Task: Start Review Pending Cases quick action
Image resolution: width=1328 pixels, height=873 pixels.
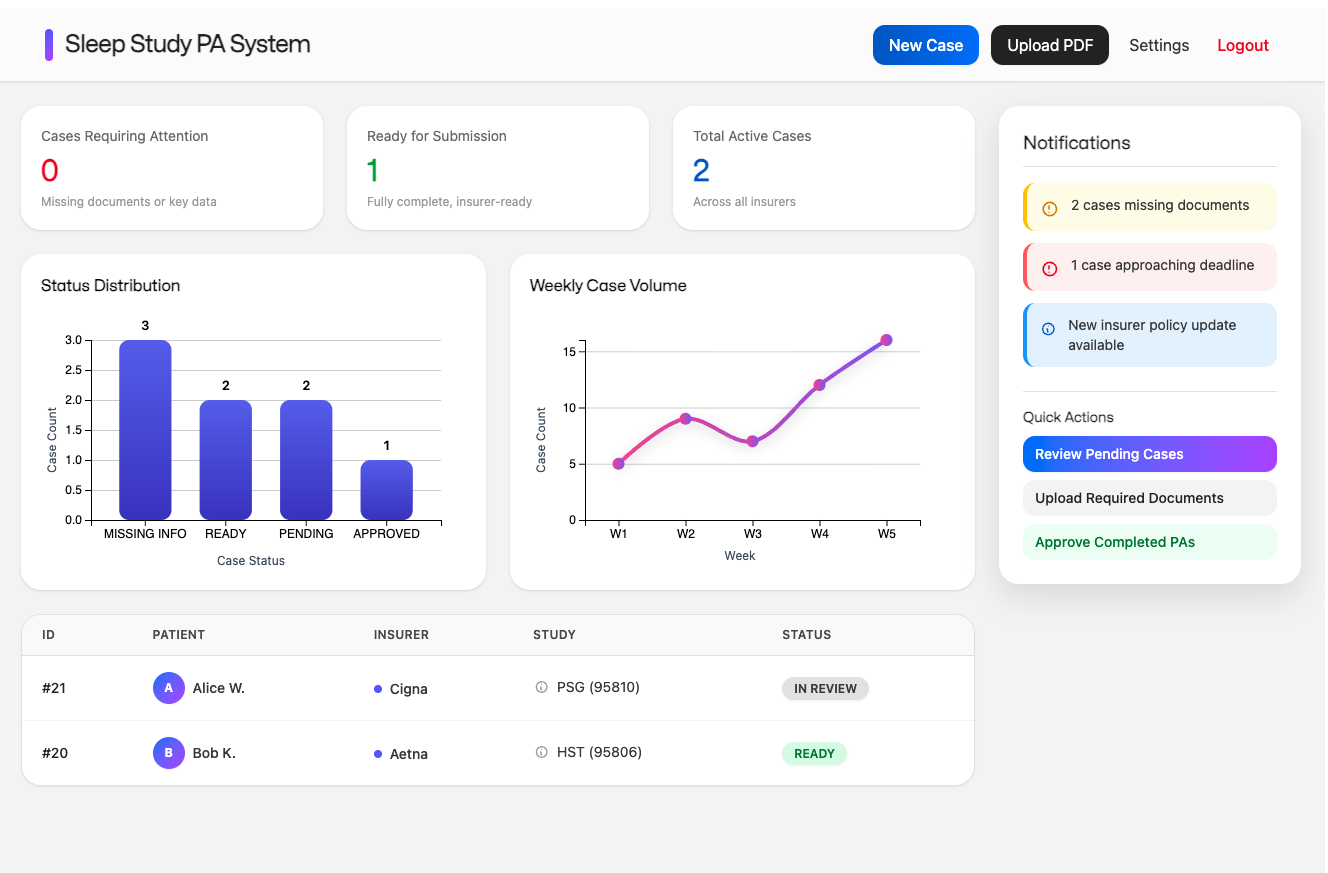Action: (1149, 454)
